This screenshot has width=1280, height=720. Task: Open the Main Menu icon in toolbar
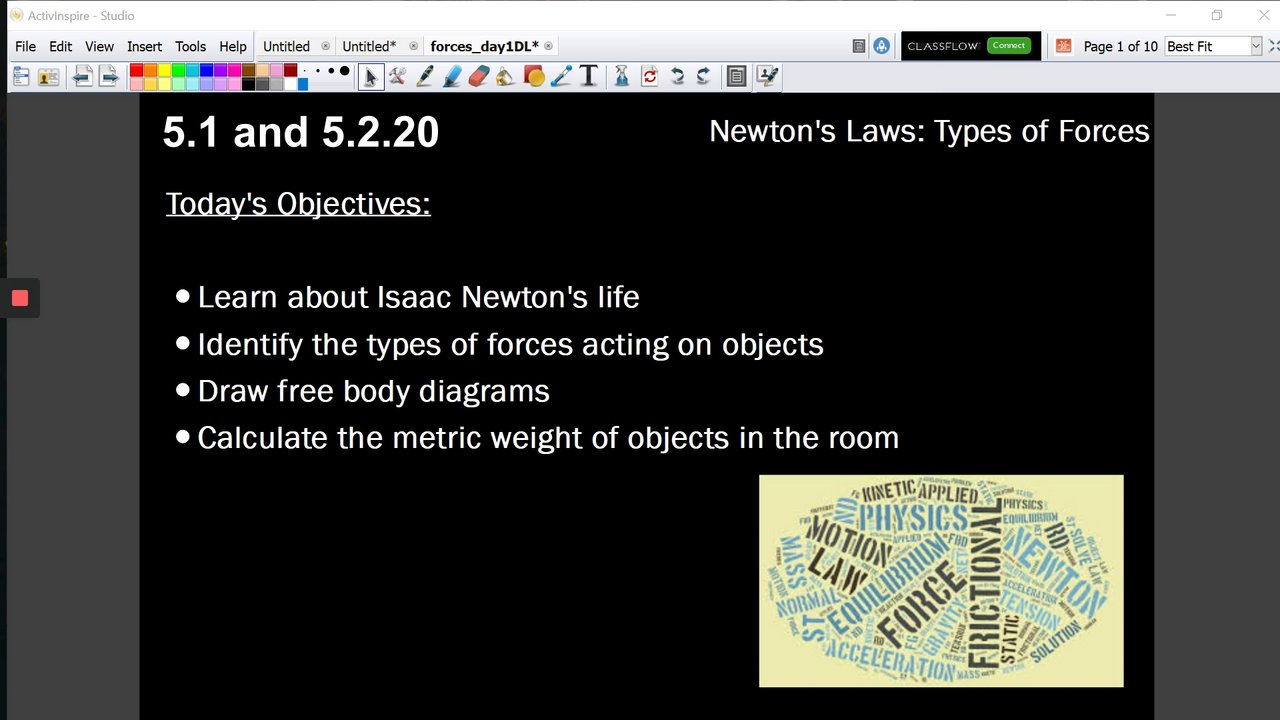(21, 76)
